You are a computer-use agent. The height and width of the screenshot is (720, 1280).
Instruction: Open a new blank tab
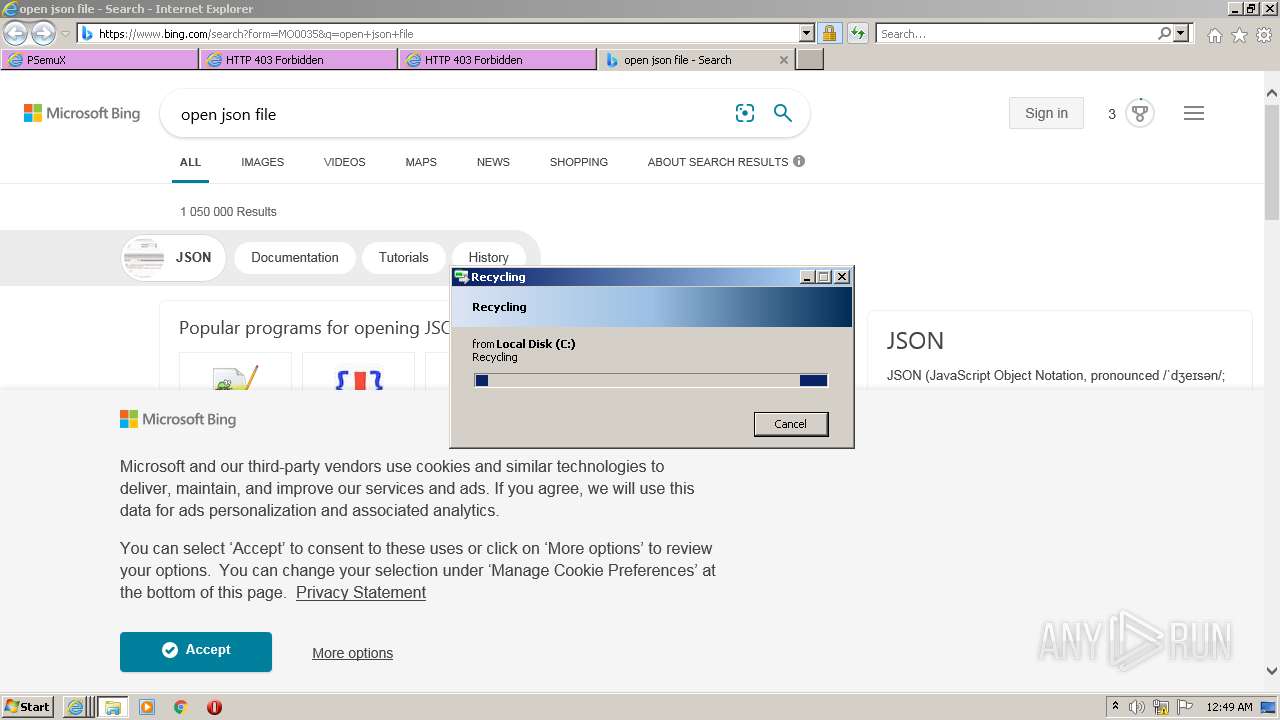pyautogui.click(x=810, y=60)
